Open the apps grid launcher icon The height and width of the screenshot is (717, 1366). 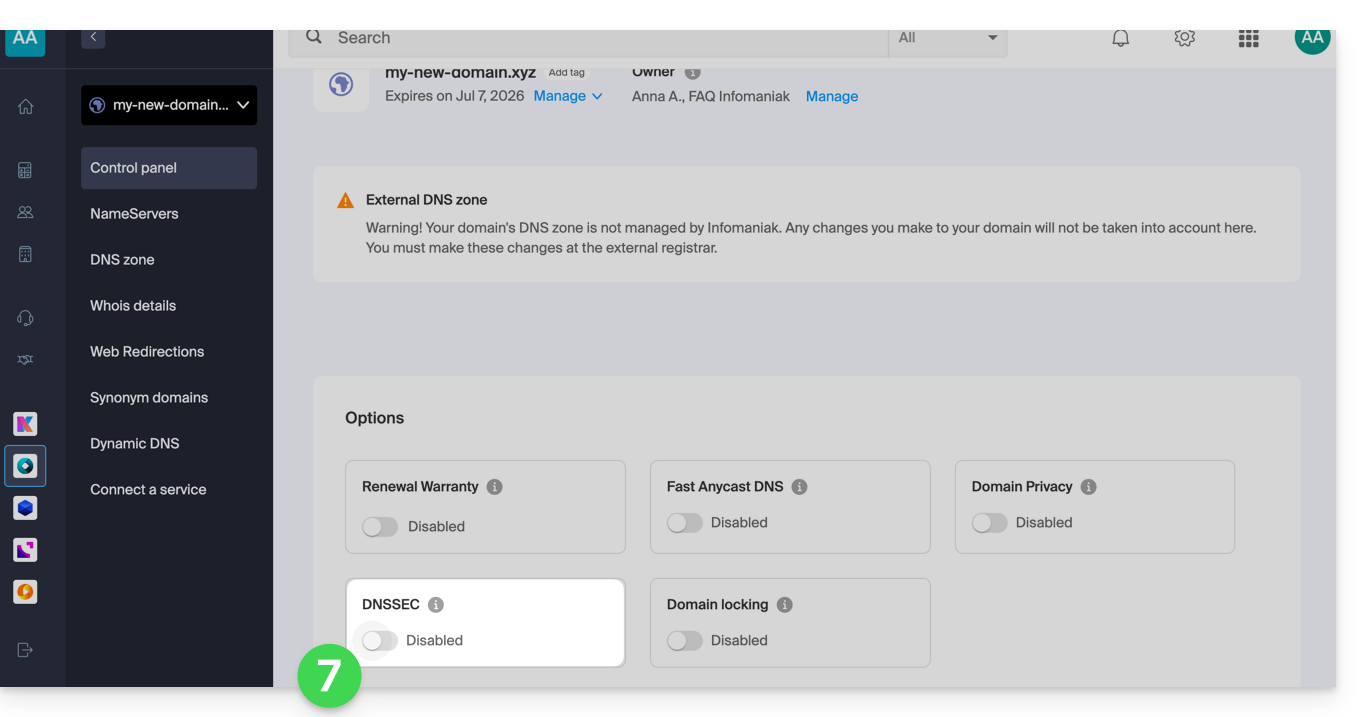tap(1248, 38)
